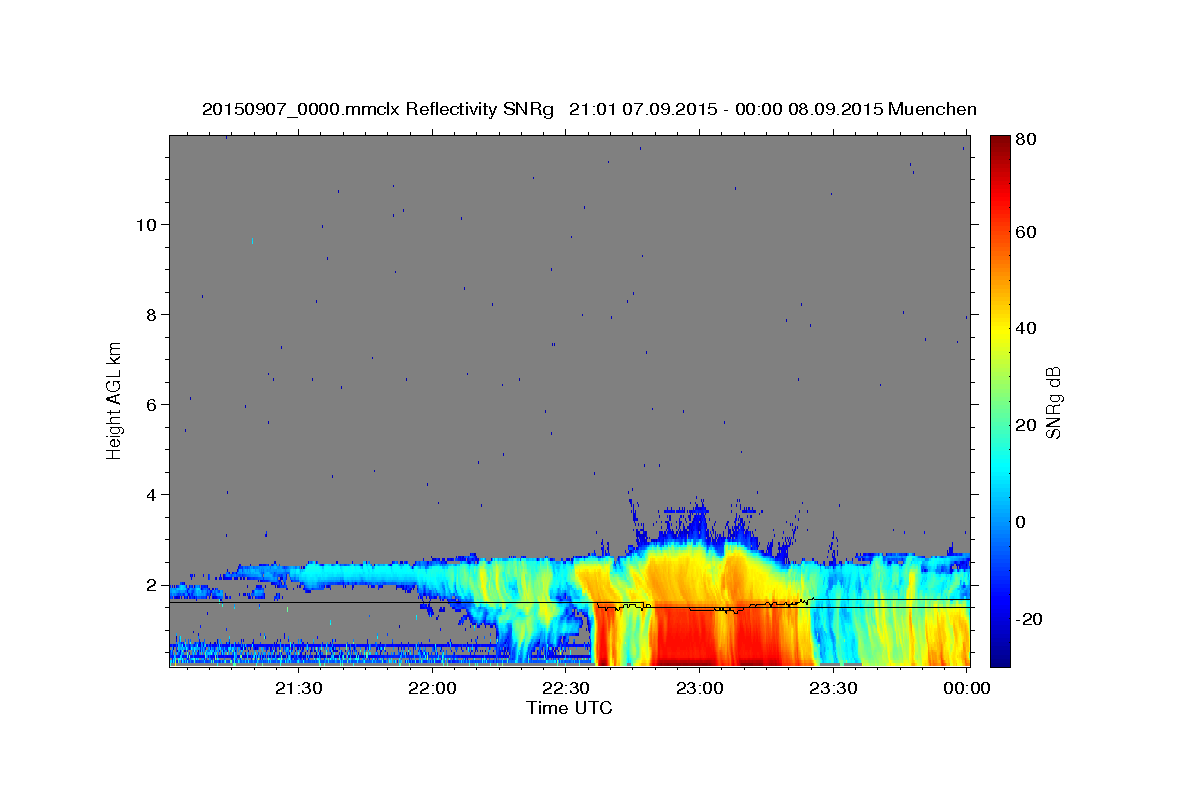Click the 22:30 time tick label

[x=566, y=689]
